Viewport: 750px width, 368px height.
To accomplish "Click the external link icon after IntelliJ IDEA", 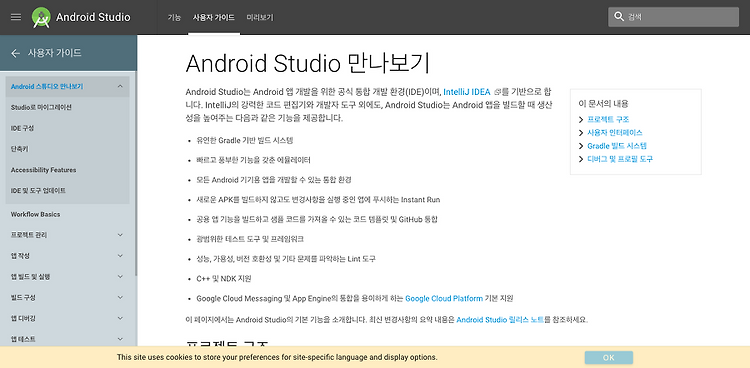I will tap(497, 91).
